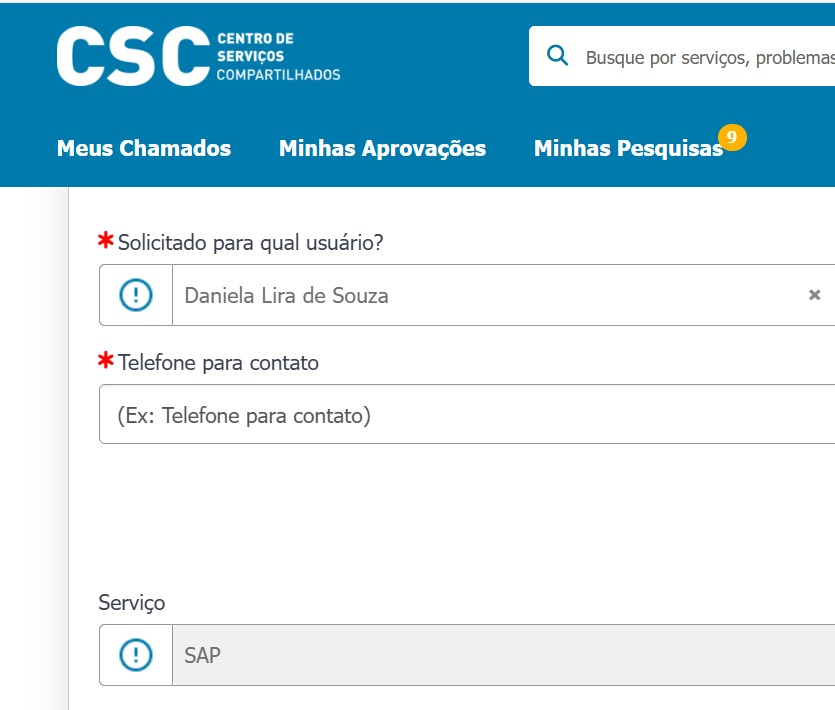Click the Serviço field label
Screen dimensions: 835x710
click(x=132, y=603)
